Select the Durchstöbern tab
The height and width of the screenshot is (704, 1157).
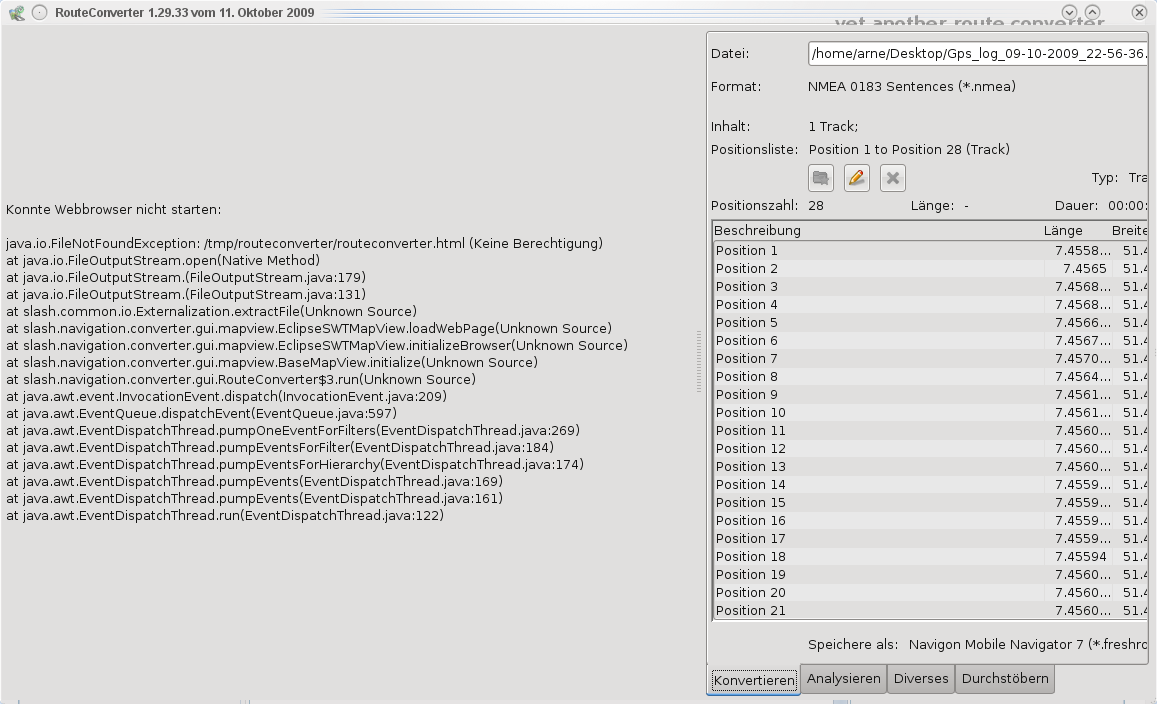[x=1004, y=679]
